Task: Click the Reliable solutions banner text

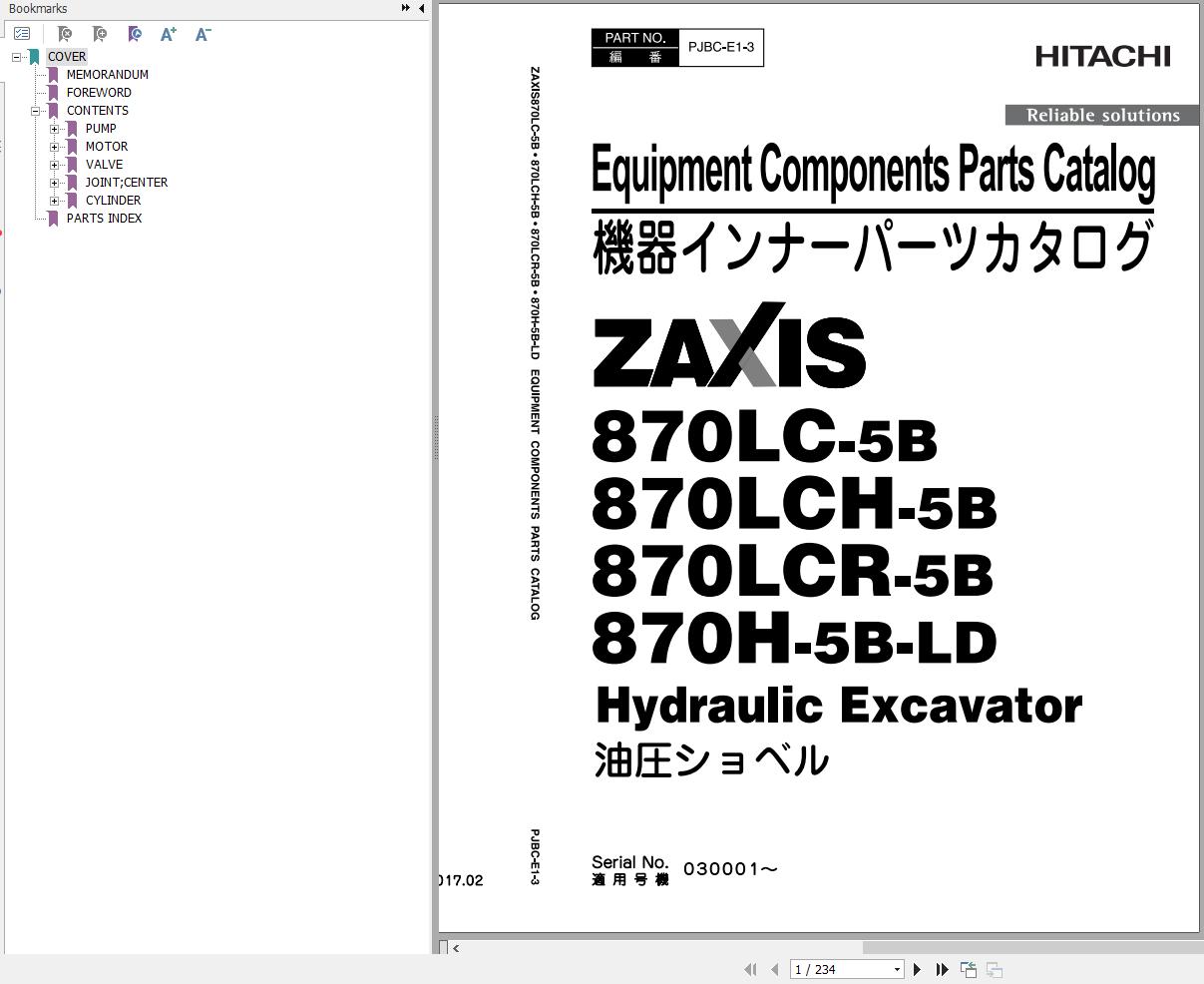Action: click(x=1103, y=116)
